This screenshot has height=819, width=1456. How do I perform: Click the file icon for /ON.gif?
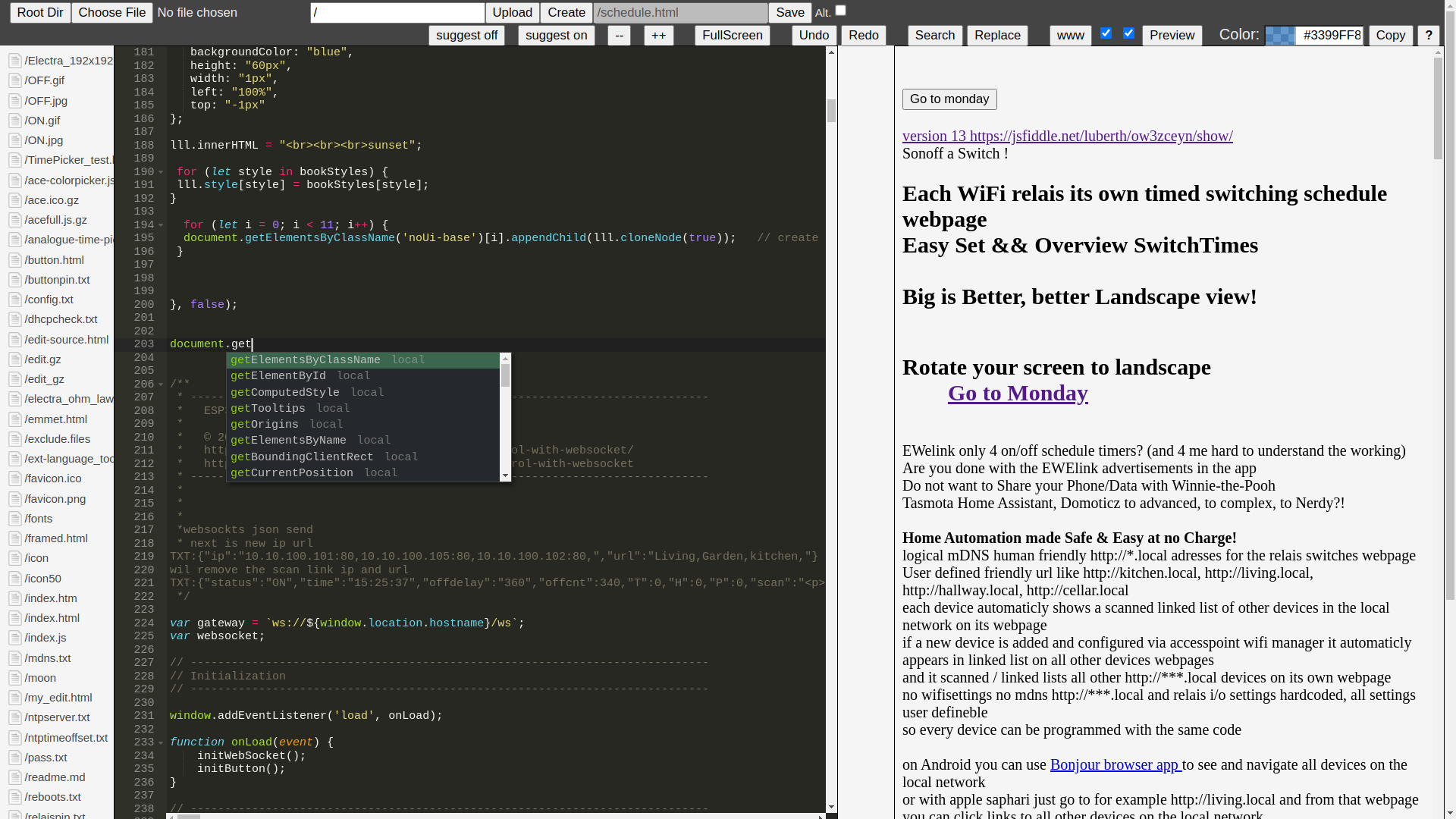pos(14,121)
